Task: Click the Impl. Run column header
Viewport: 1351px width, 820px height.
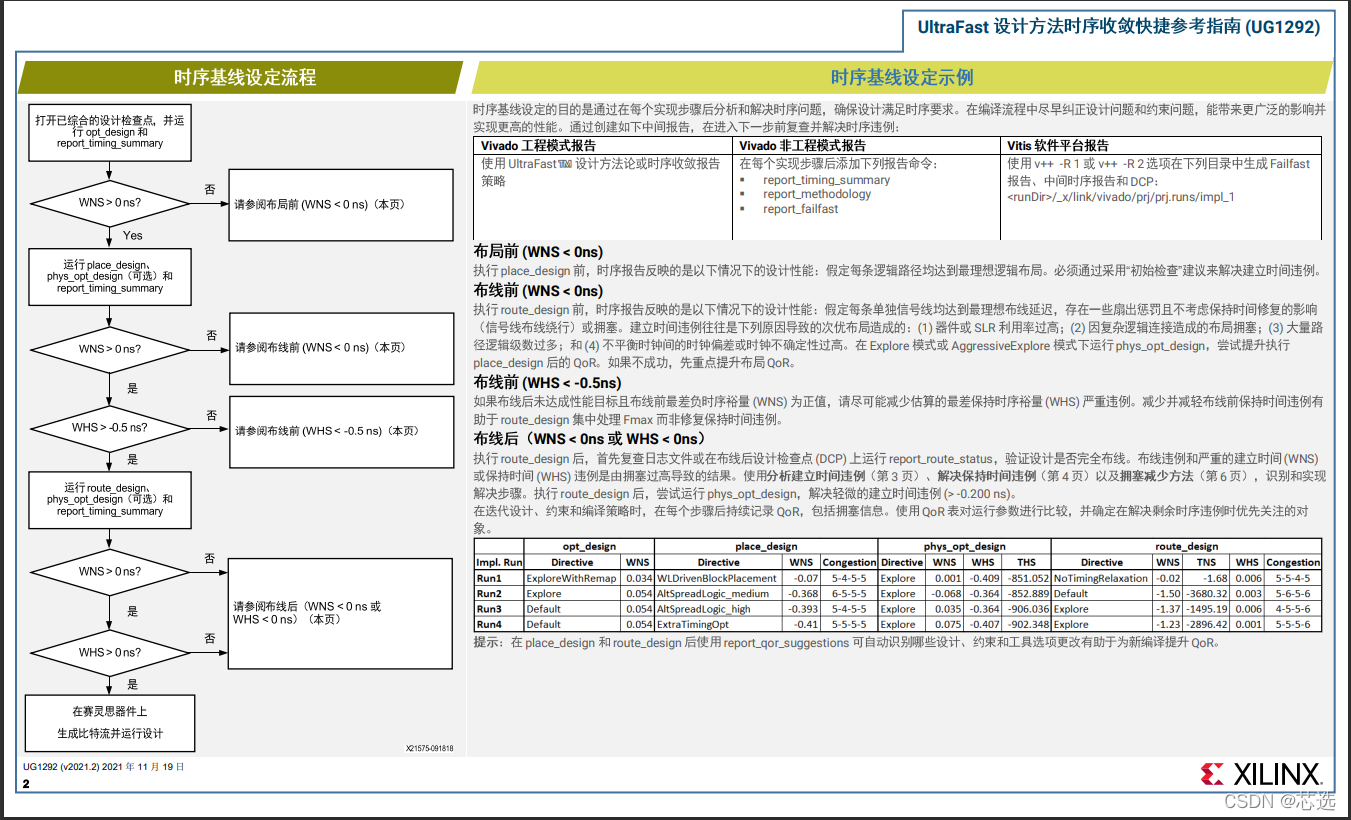Action: click(x=499, y=562)
